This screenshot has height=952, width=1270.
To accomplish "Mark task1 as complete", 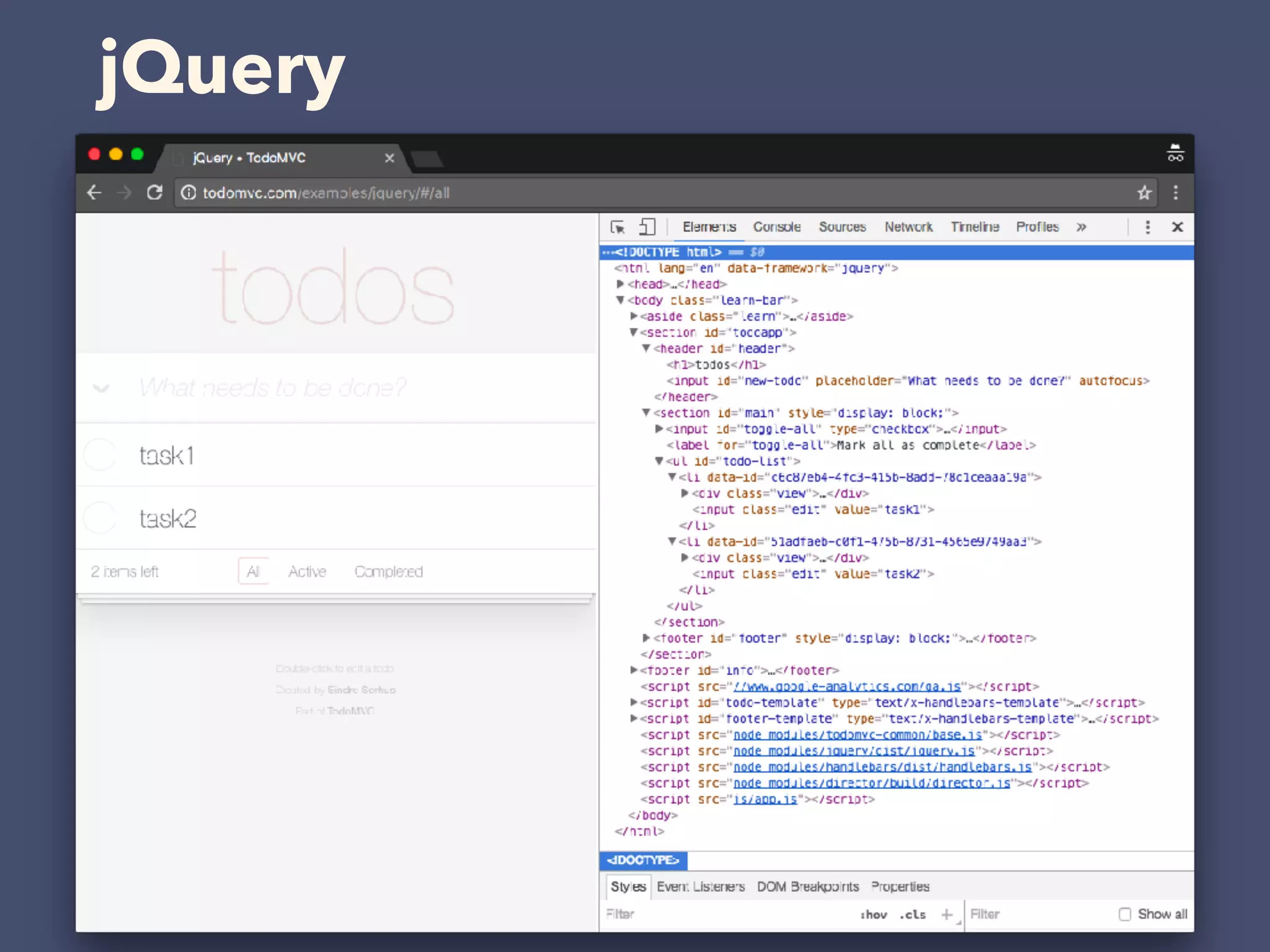I will pos(100,455).
